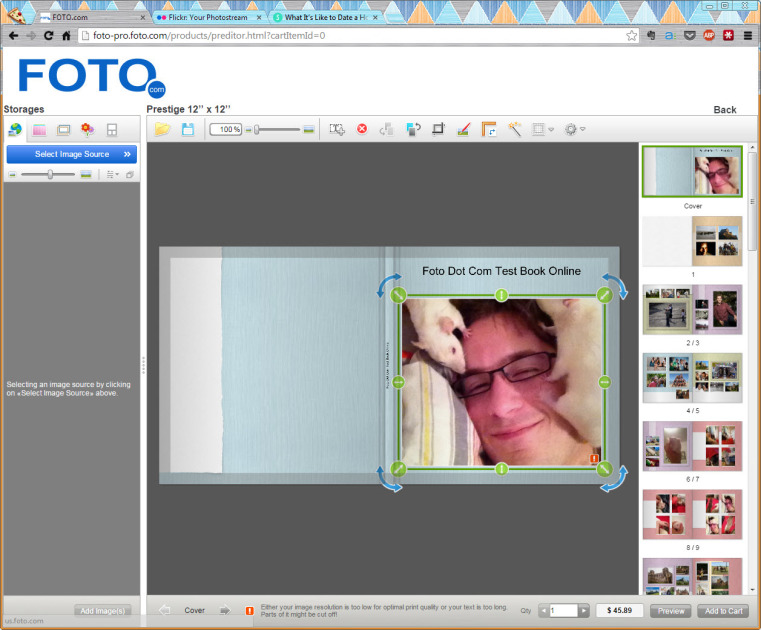Screen dimensions: 761x630
Task: Select the pages 2 / 3 thumbnail
Action: point(692,308)
